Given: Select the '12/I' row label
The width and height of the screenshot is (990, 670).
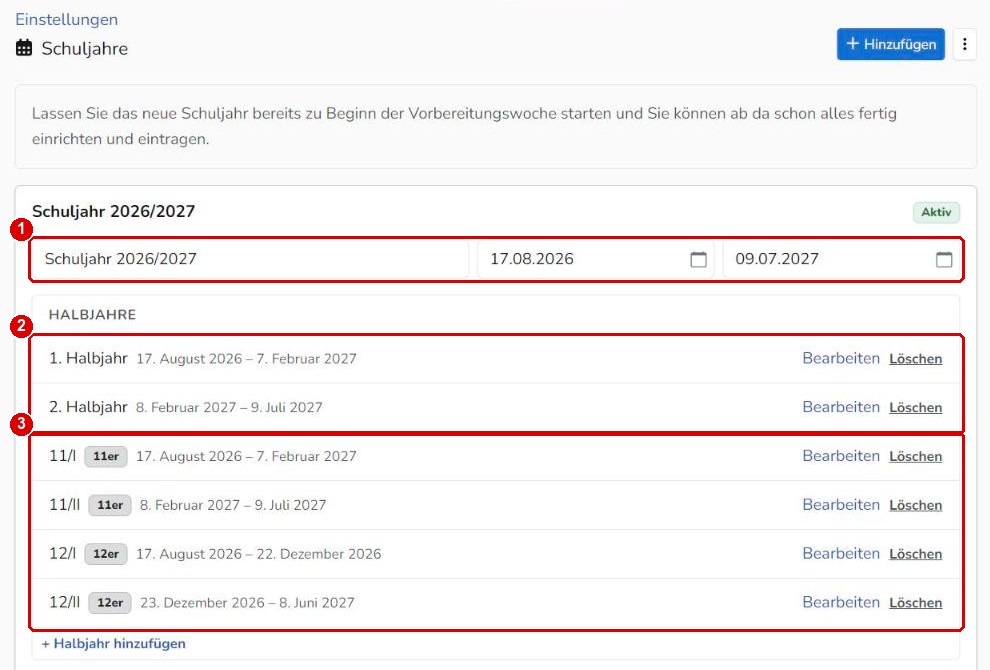Looking at the screenshot, I should (63, 553).
